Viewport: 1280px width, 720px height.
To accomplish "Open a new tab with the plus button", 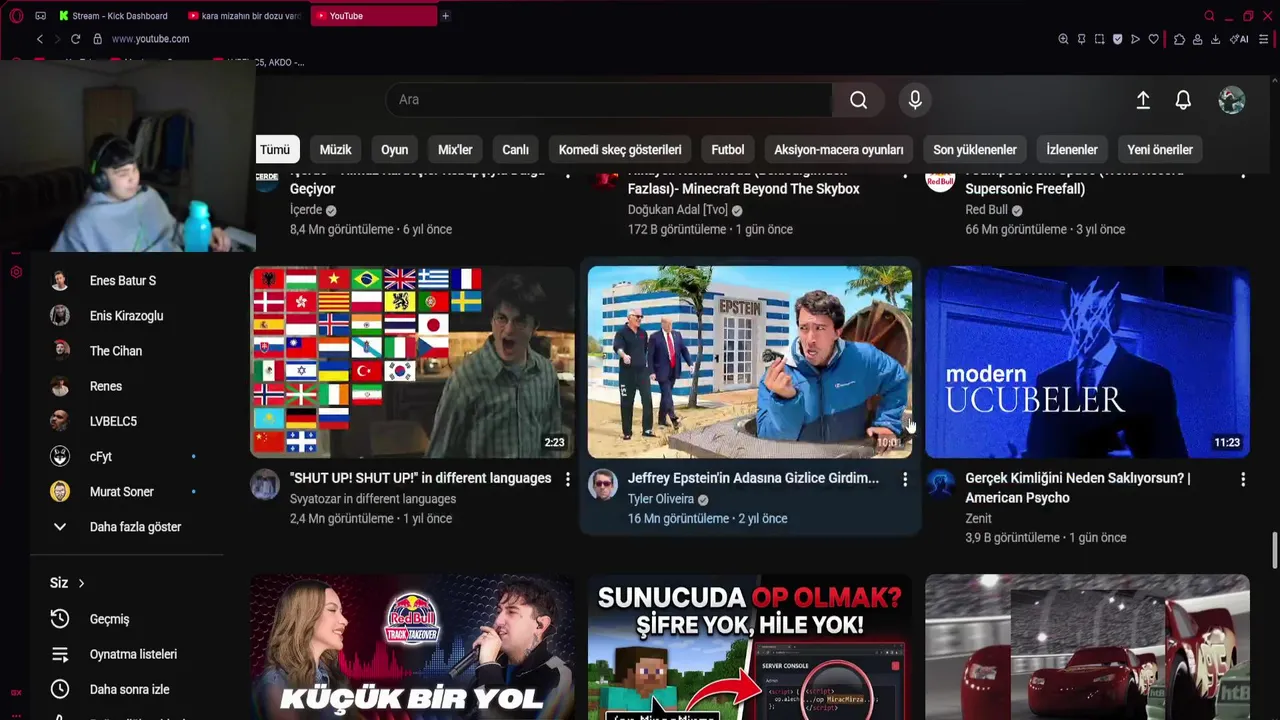I will point(445,16).
